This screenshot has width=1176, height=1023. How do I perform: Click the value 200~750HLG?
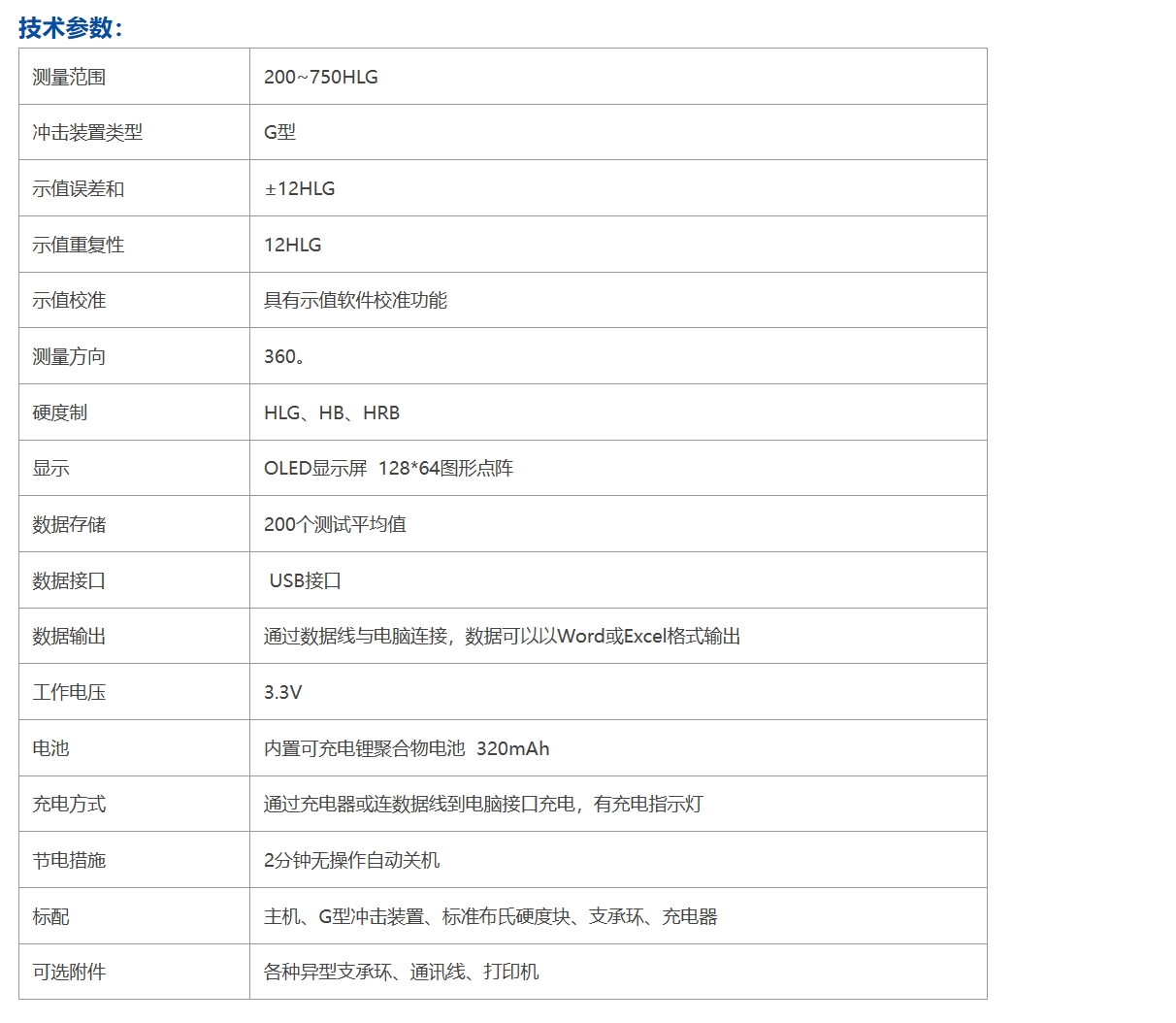pos(321,78)
